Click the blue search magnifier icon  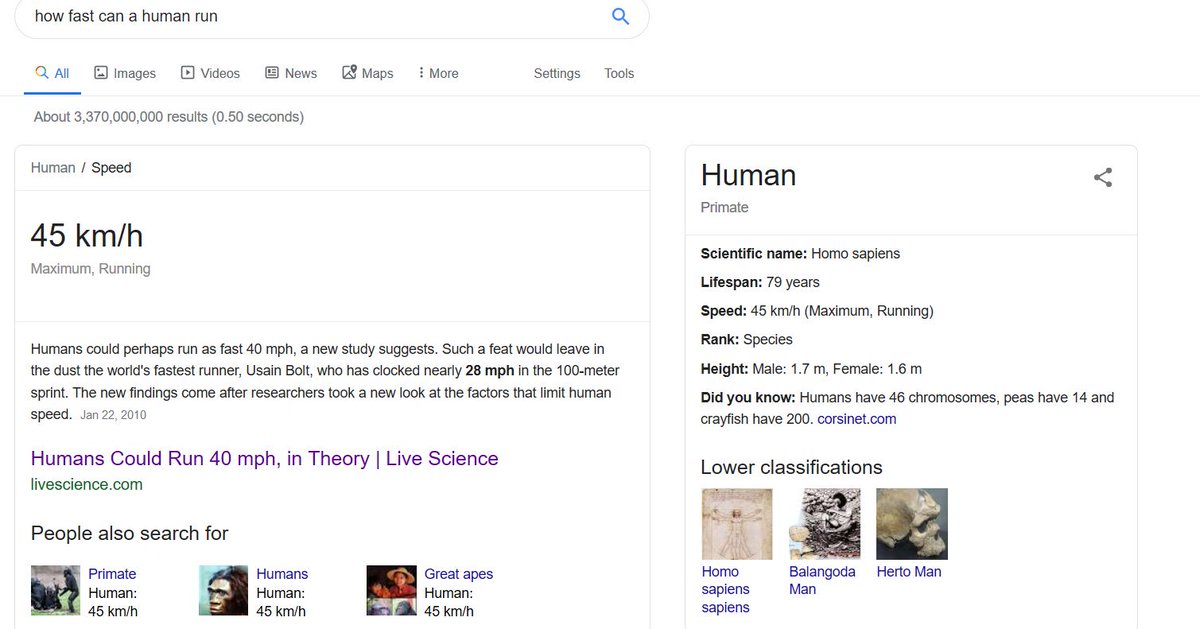(620, 16)
